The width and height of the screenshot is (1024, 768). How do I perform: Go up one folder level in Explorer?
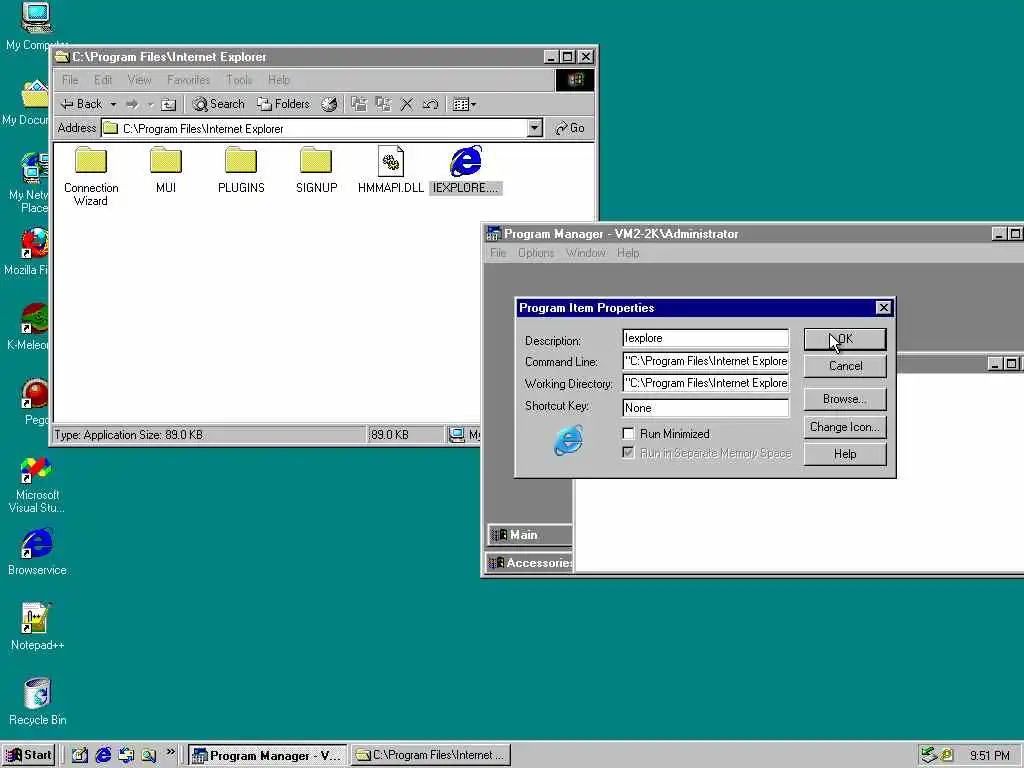[x=168, y=104]
